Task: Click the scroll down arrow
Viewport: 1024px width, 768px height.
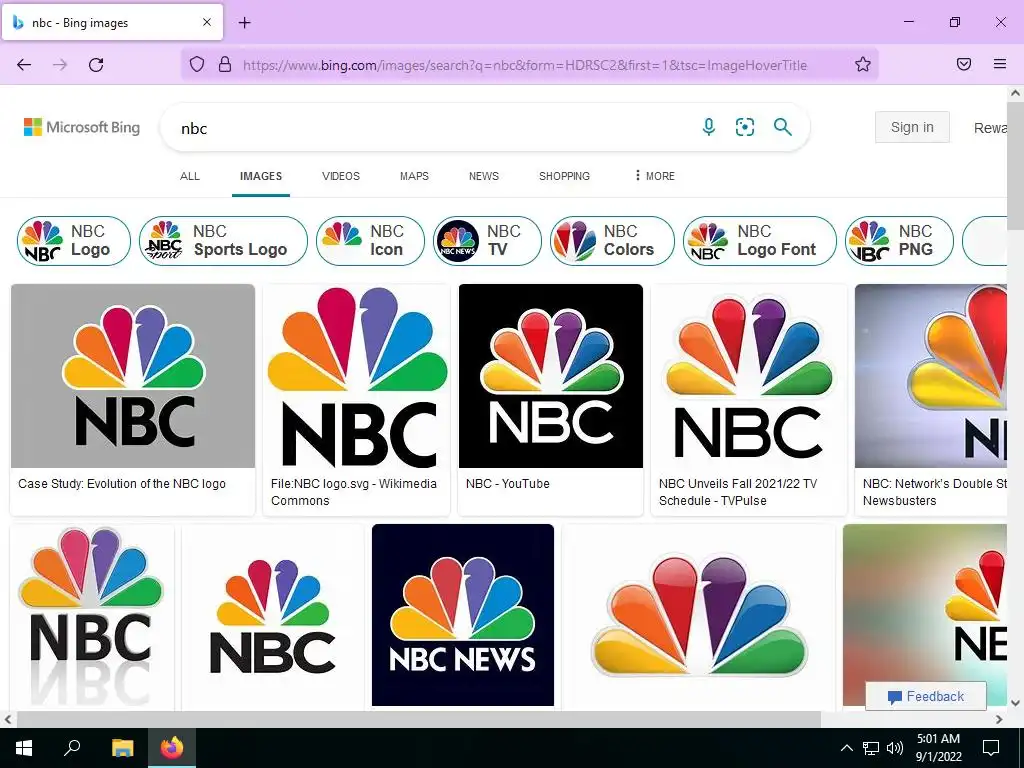Action: pyautogui.click(x=1015, y=703)
